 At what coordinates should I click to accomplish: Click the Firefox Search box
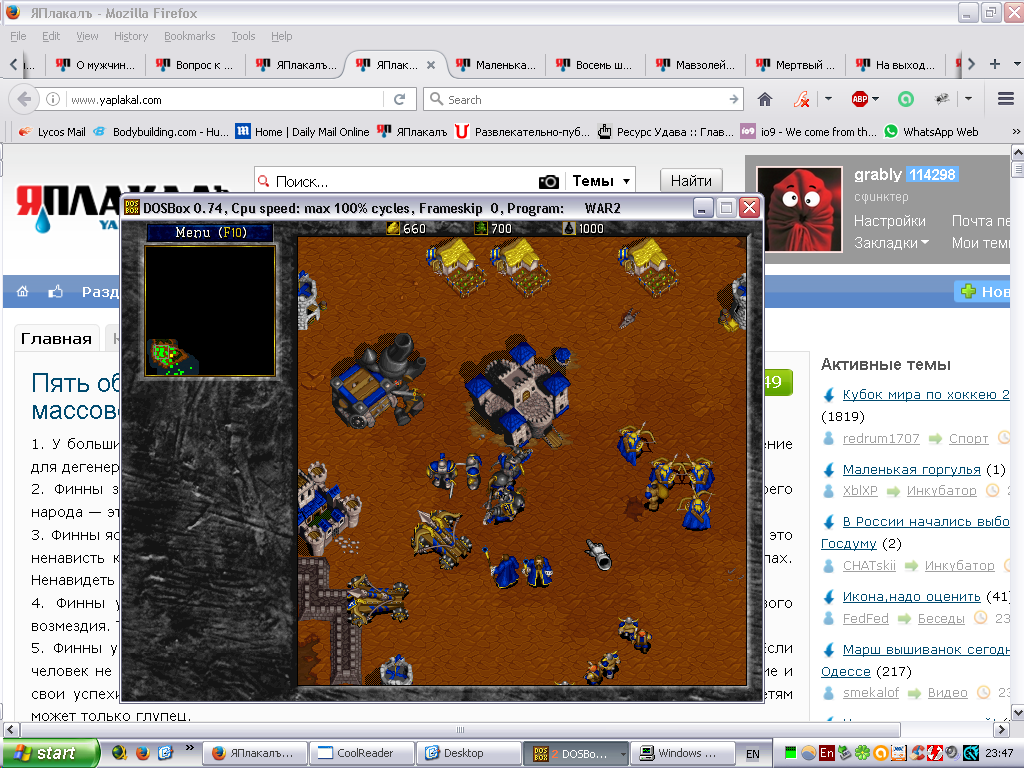(583, 99)
